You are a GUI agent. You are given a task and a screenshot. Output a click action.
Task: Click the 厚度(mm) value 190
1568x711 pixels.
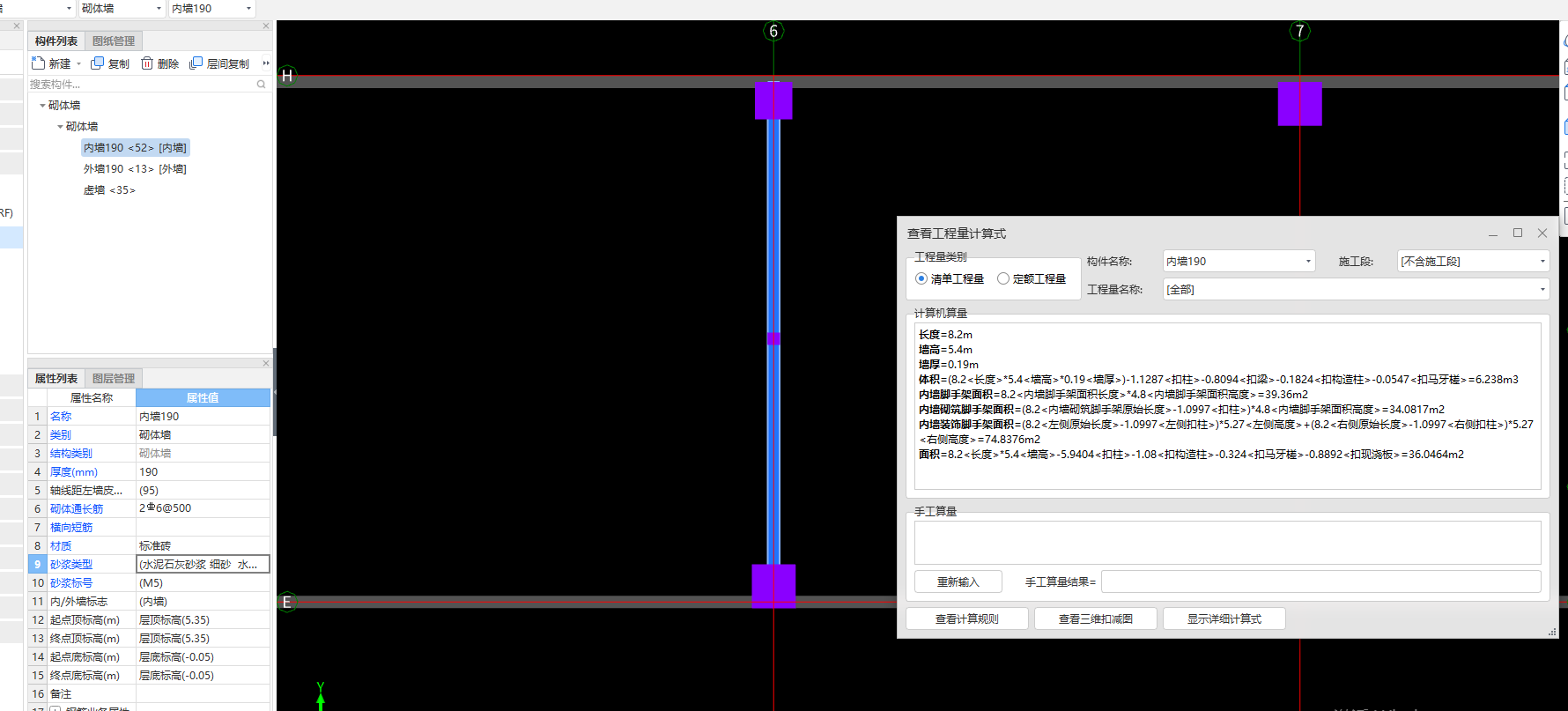[x=203, y=471]
